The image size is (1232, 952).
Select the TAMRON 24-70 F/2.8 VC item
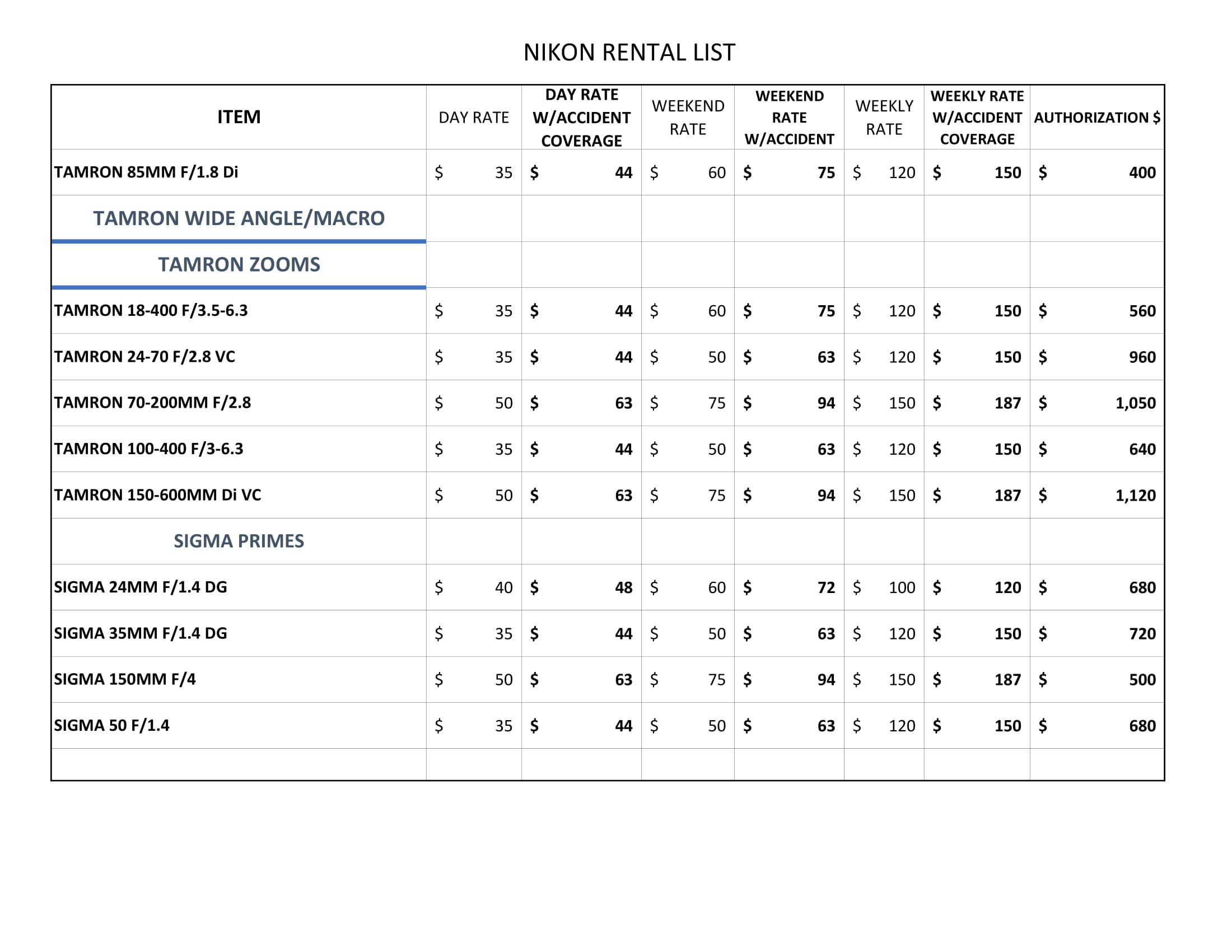coord(144,356)
